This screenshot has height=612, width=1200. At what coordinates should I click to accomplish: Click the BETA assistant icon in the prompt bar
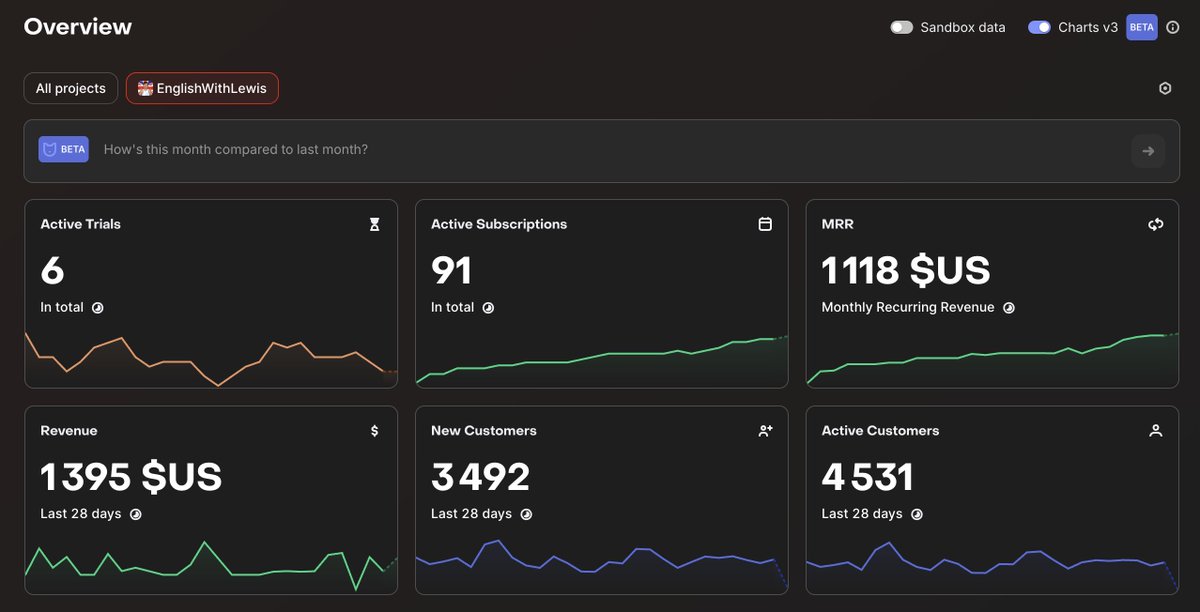64,150
